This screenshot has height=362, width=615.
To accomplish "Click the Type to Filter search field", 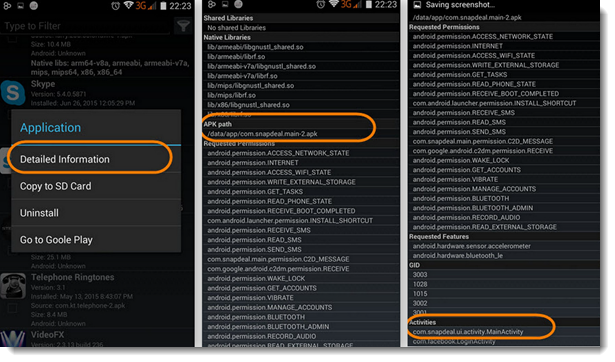I will (86, 26).
